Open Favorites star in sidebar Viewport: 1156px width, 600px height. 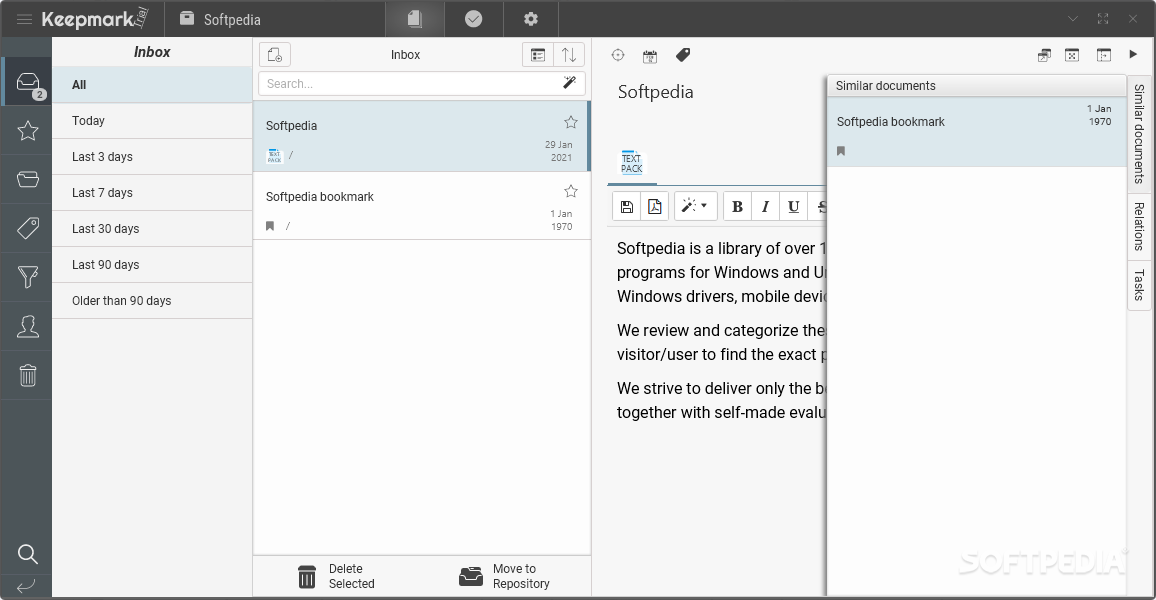(x=27, y=130)
